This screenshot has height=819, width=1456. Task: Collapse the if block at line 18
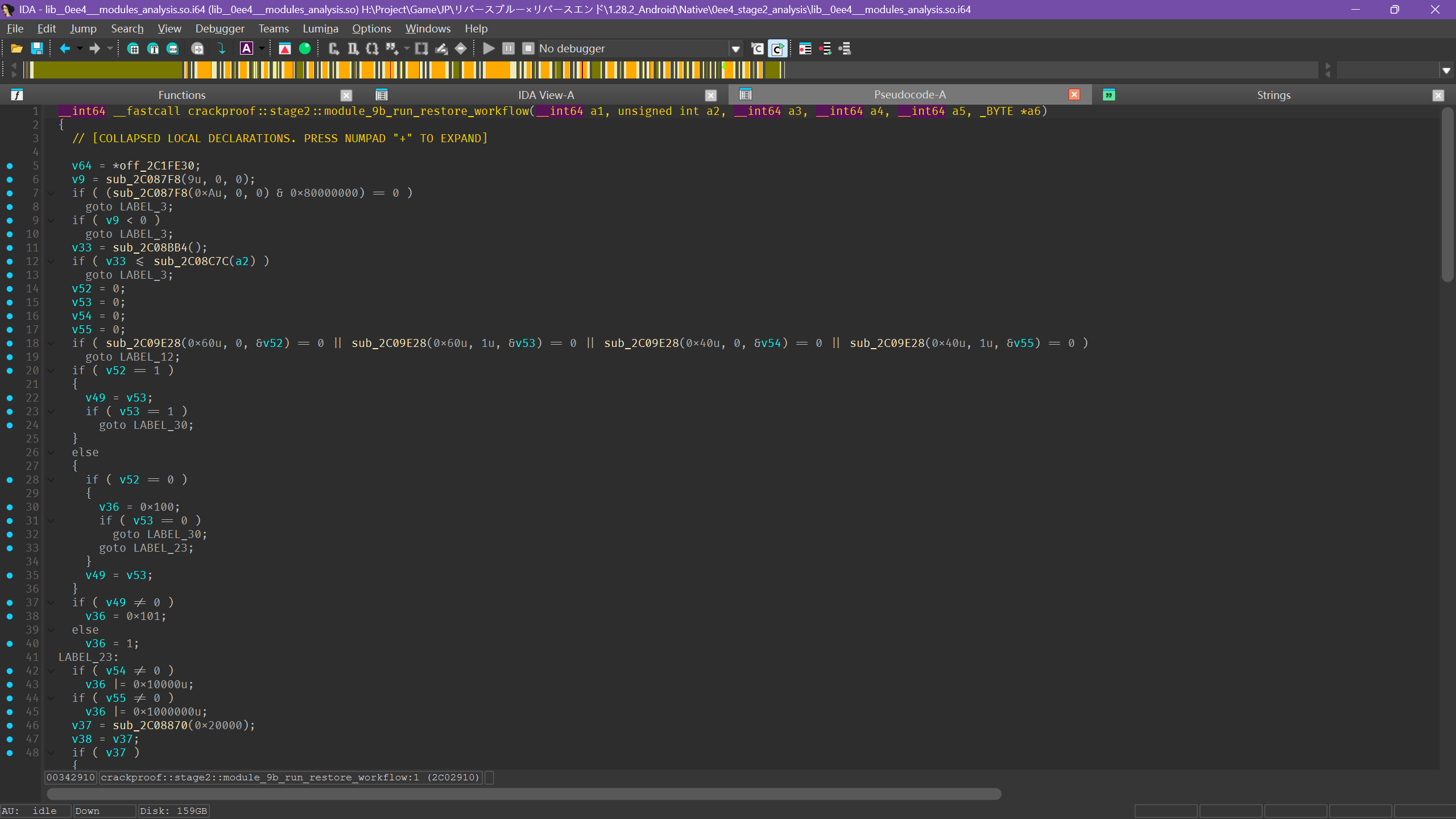click(x=51, y=344)
